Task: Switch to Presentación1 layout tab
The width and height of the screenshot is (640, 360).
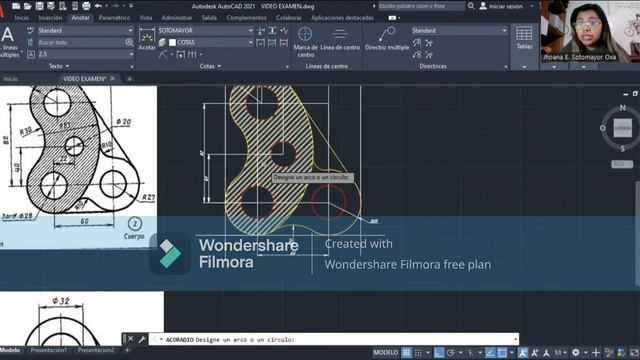Action: [49, 350]
